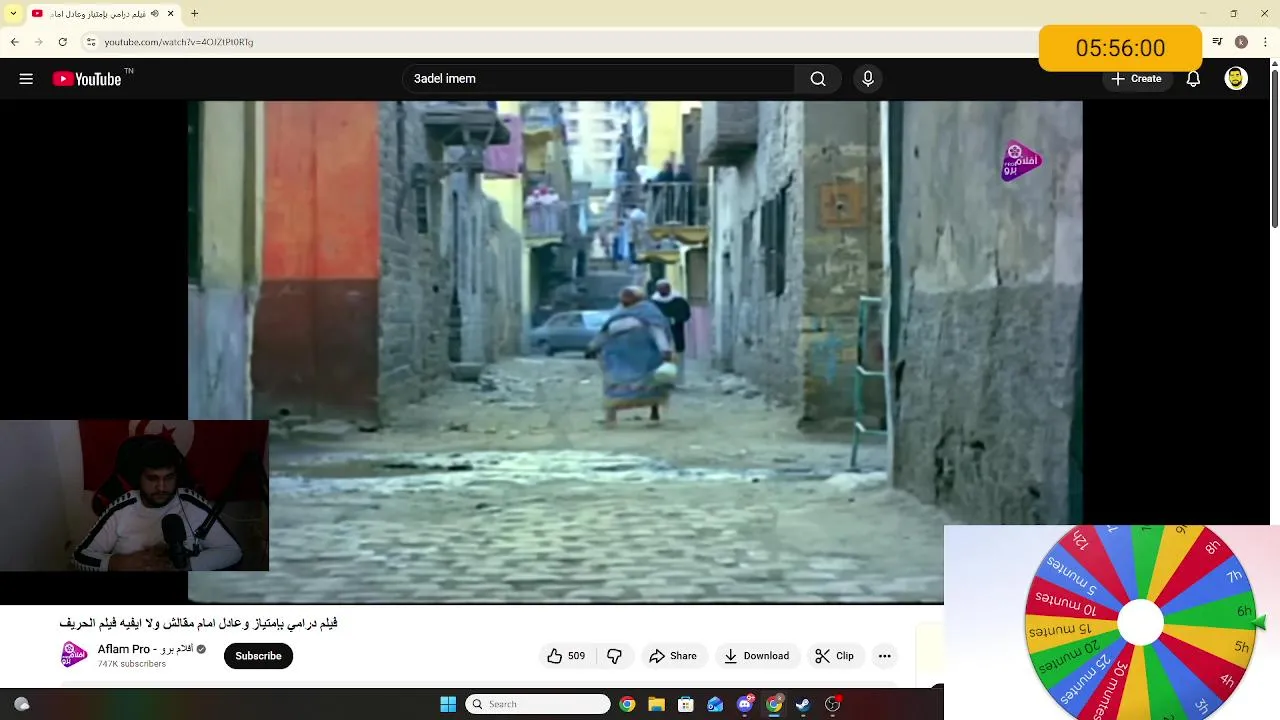Viewport: 1280px width, 720px height.
Task: Click the spin wheel center hub
Action: pos(1140,623)
